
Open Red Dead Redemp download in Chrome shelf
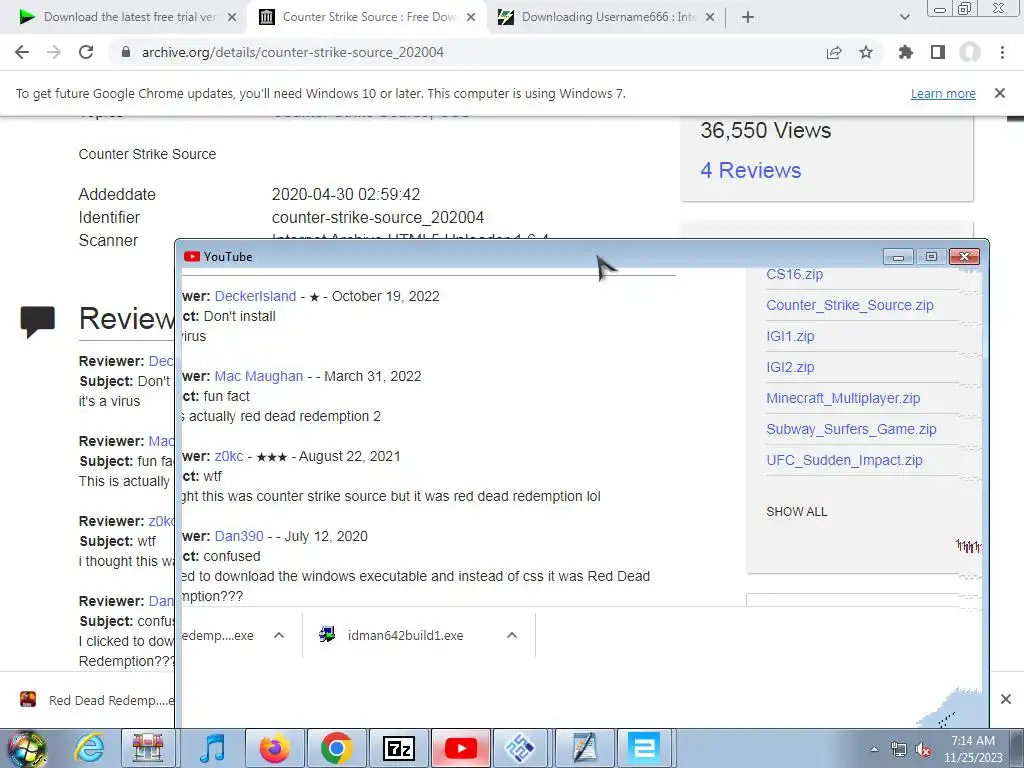click(97, 700)
